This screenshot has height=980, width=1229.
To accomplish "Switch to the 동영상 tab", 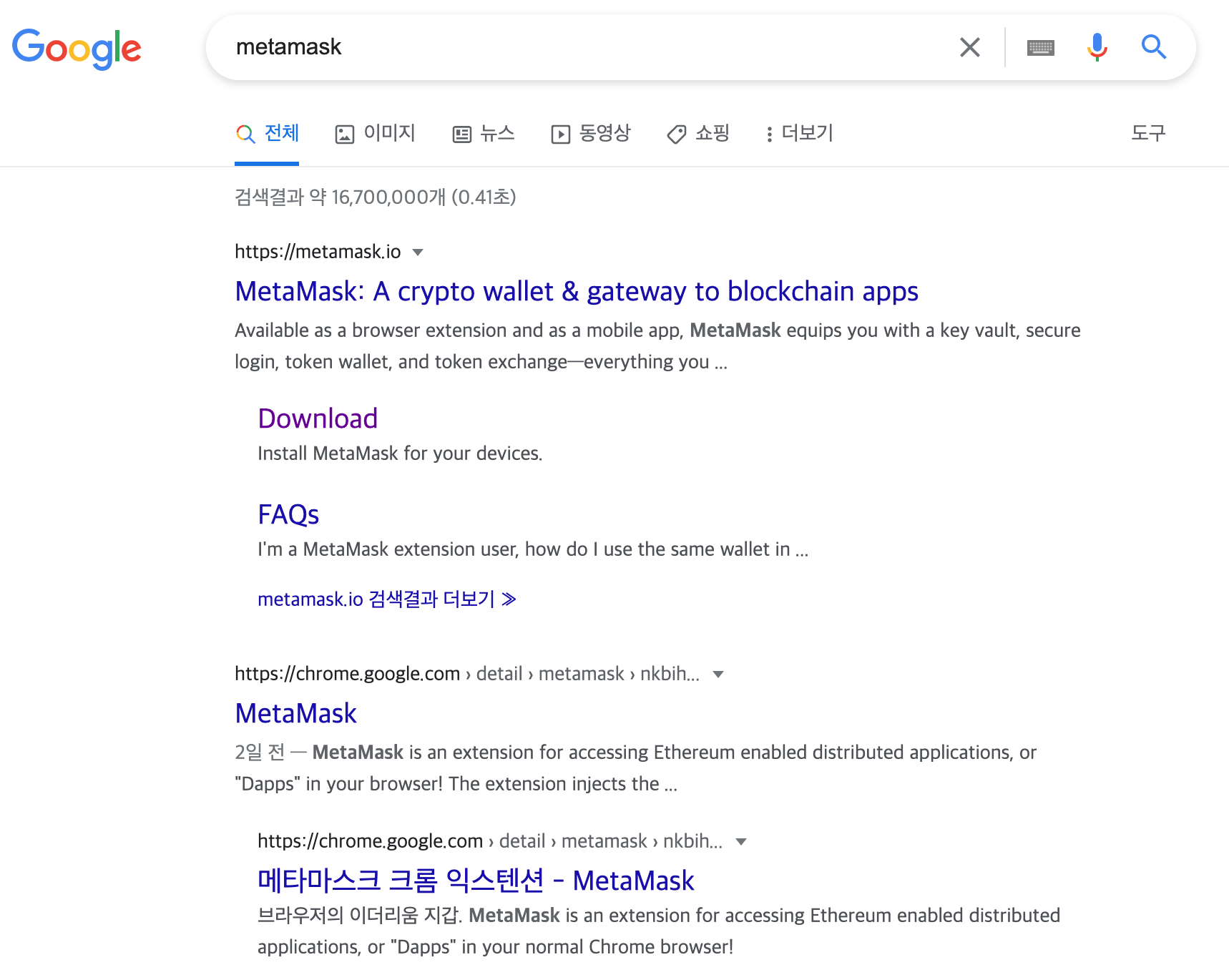I will pos(590,133).
